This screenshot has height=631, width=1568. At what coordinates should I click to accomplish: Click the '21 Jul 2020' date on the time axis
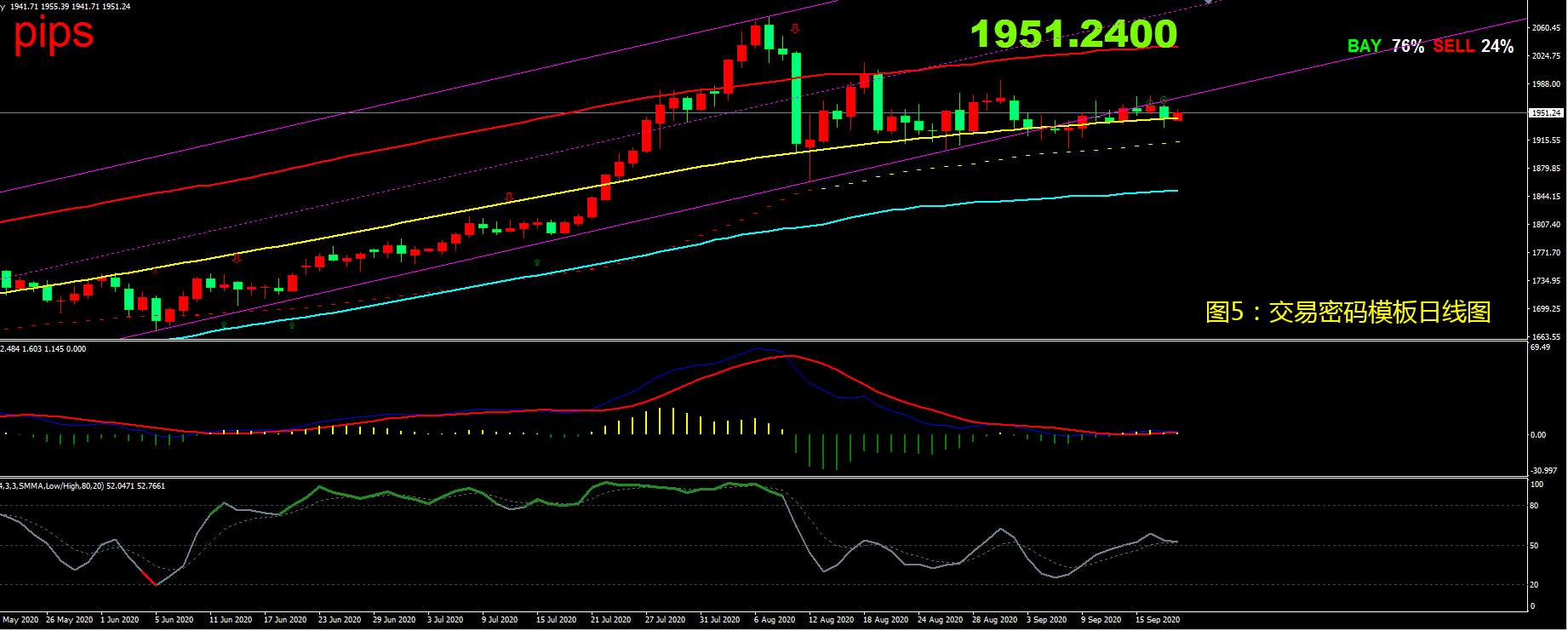click(610, 619)
